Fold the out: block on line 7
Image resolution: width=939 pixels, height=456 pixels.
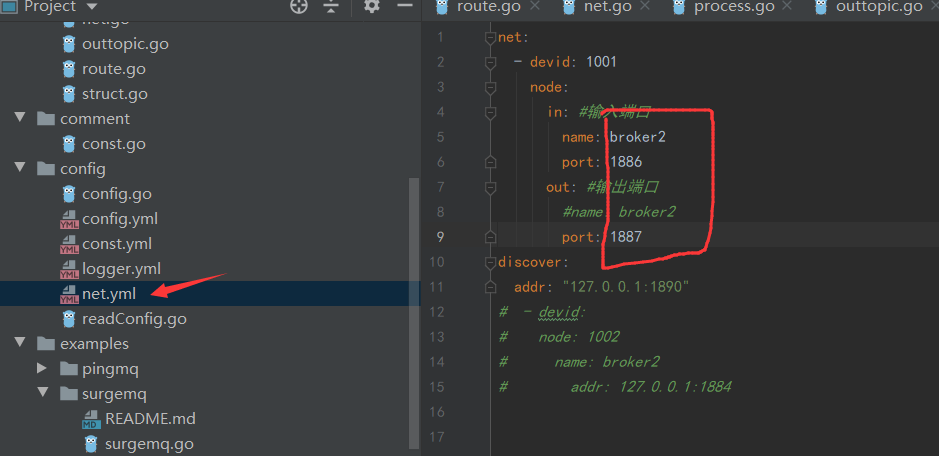point(490,188)
